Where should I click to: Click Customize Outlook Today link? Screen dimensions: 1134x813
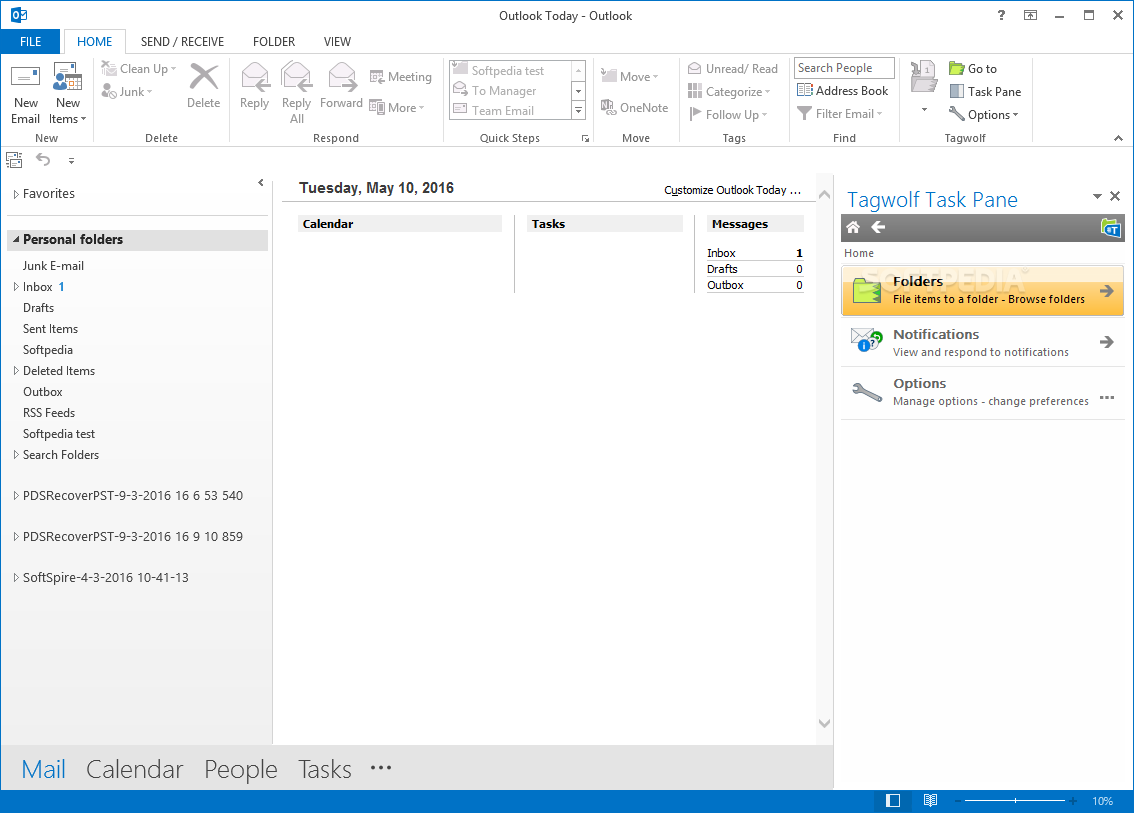click(x=732, y=190)
